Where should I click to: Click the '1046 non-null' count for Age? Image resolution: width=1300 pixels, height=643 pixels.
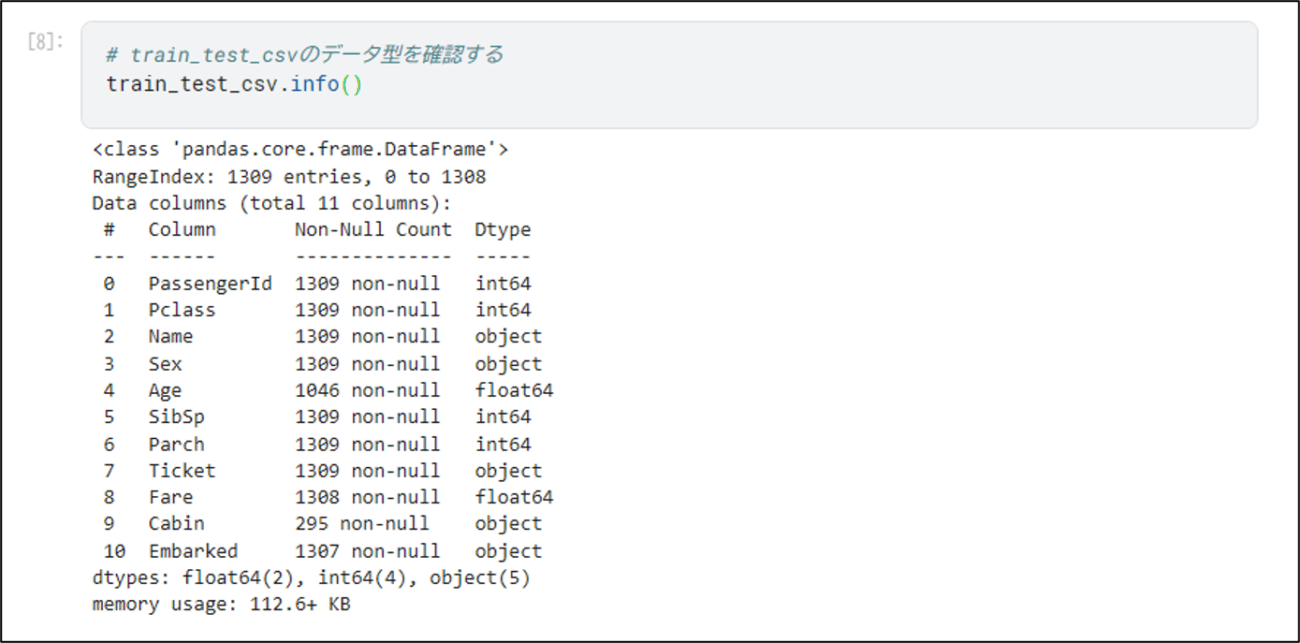(x=367, y=391)
